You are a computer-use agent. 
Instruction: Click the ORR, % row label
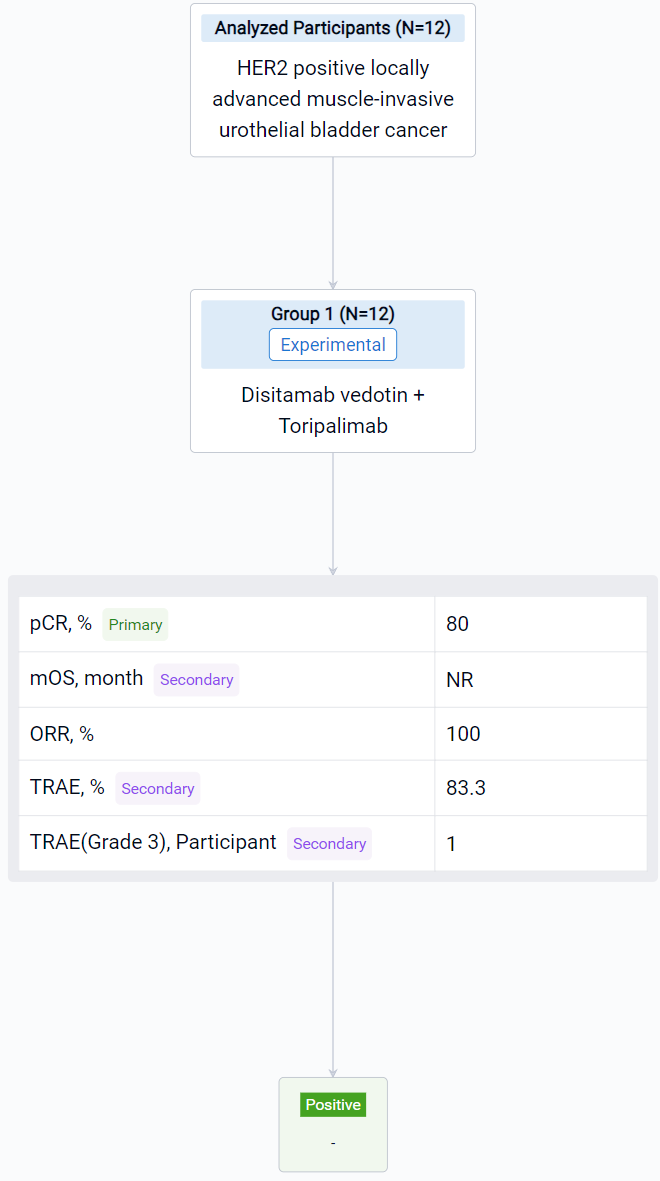62,734
